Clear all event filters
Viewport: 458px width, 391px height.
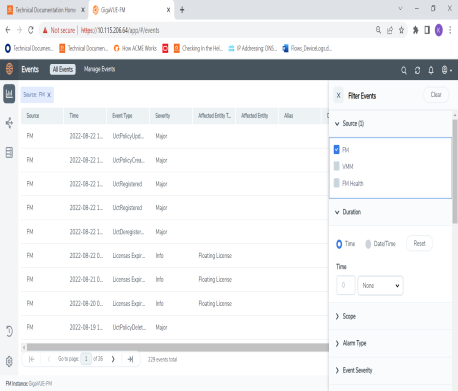tap(436, 95)
